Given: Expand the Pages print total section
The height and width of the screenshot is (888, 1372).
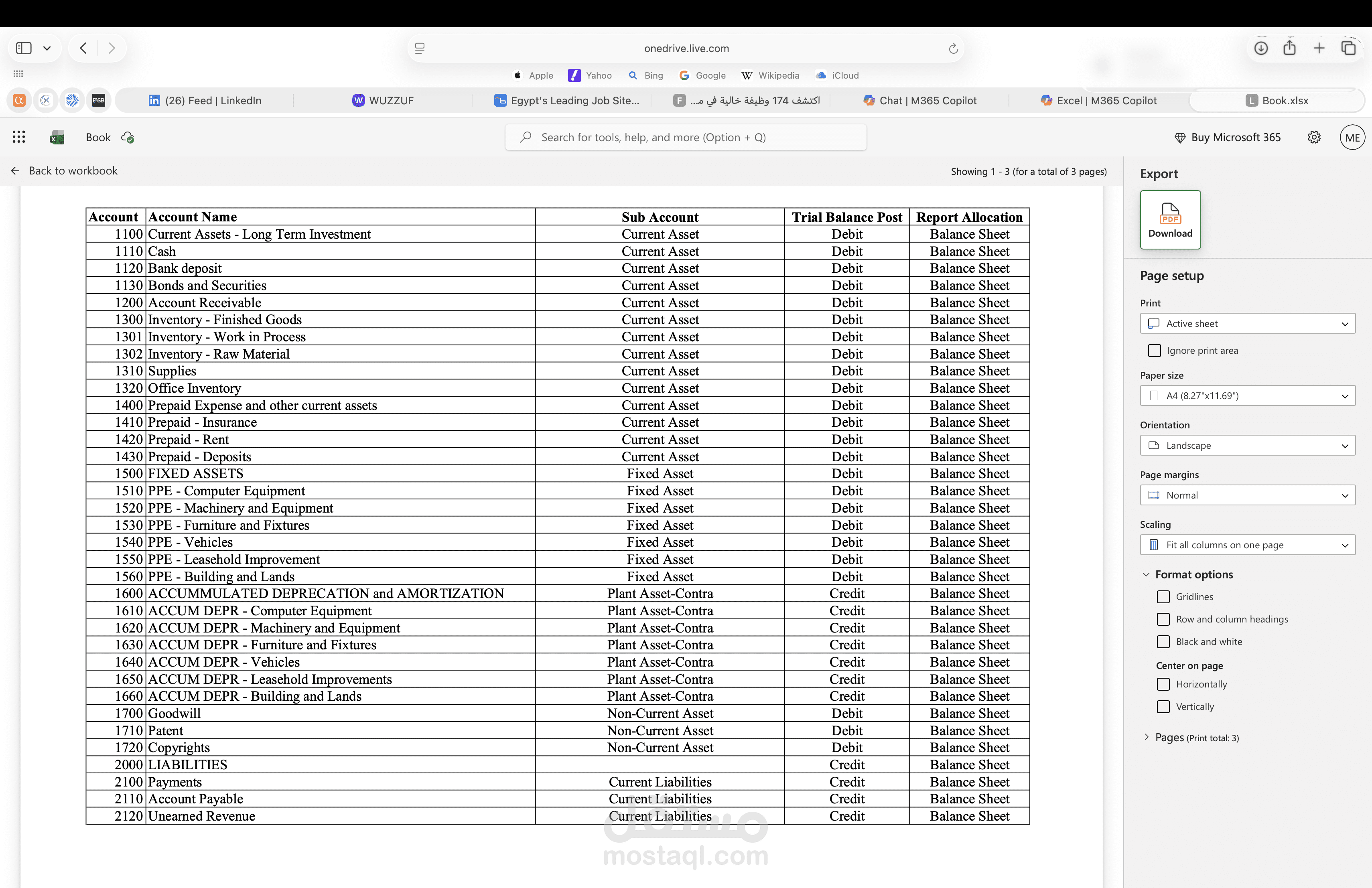Looking at the screenshot, I should pyautogui.click(x=1146, y=737).
